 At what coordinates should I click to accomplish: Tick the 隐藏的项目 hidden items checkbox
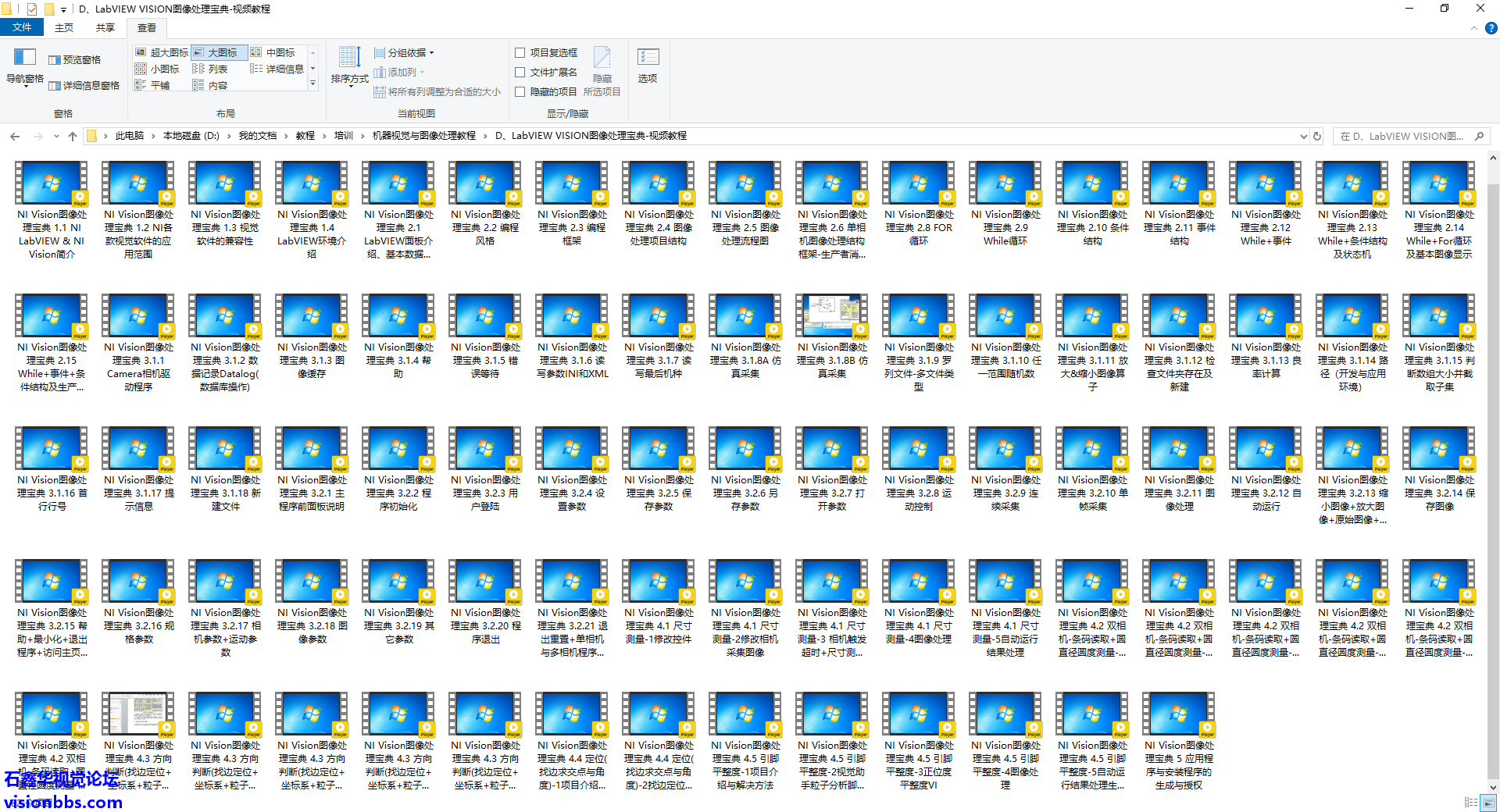(520, 91)
